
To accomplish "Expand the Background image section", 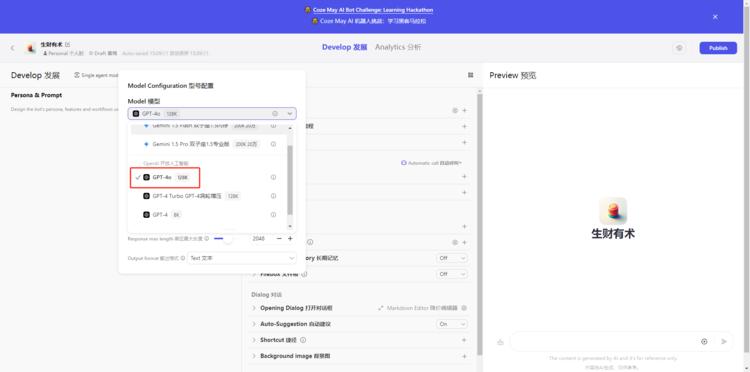I will coord(254,356).
